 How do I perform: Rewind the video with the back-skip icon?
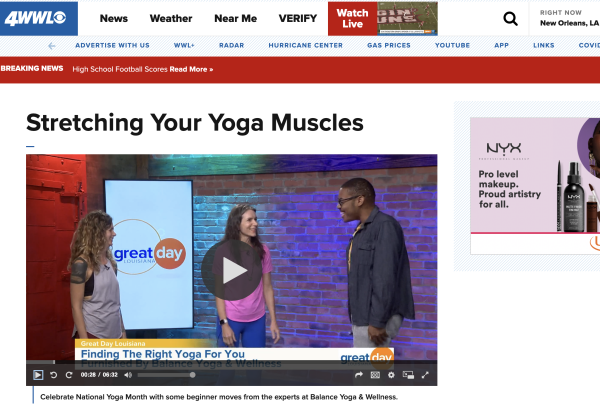(x=54, y=375)
